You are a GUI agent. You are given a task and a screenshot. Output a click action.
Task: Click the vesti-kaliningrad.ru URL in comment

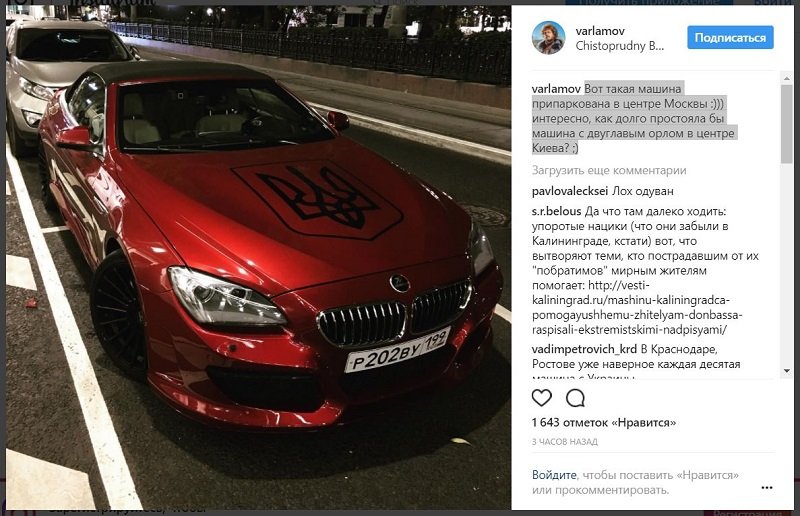coord(637,307)
